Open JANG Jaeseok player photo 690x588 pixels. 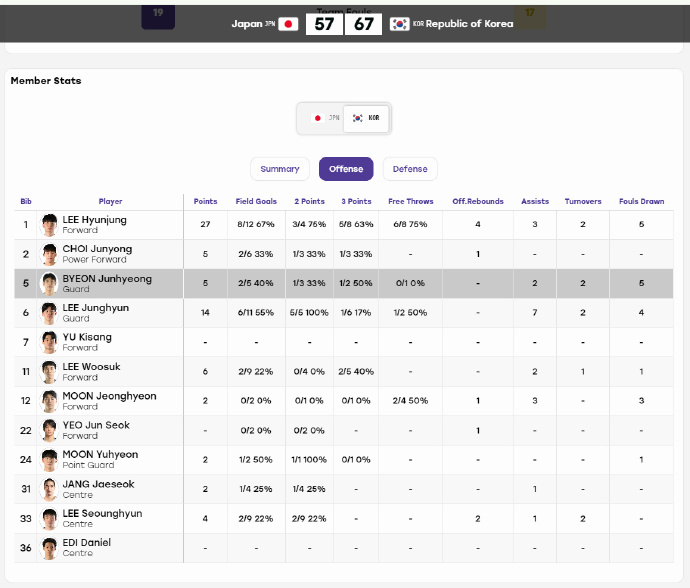pyautogui.click(x=49, y=489)
